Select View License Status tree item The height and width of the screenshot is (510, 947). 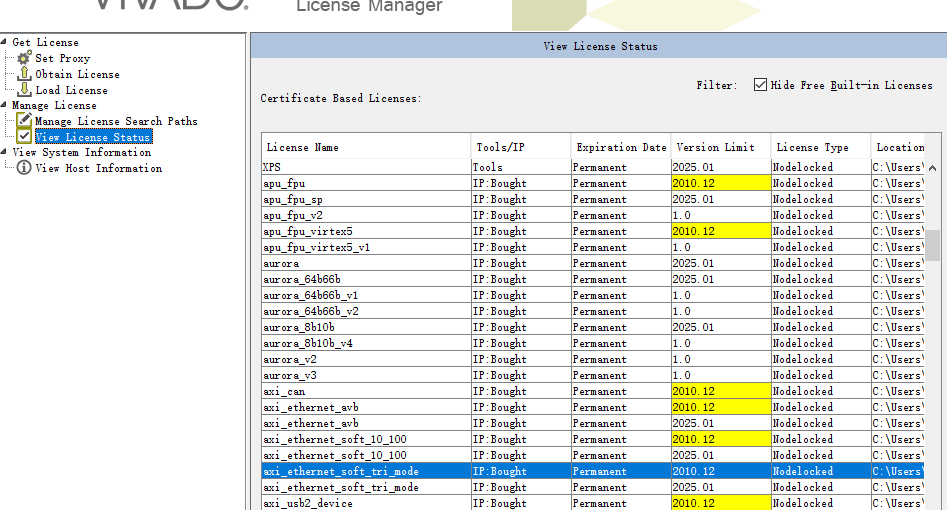click(93, 137)
